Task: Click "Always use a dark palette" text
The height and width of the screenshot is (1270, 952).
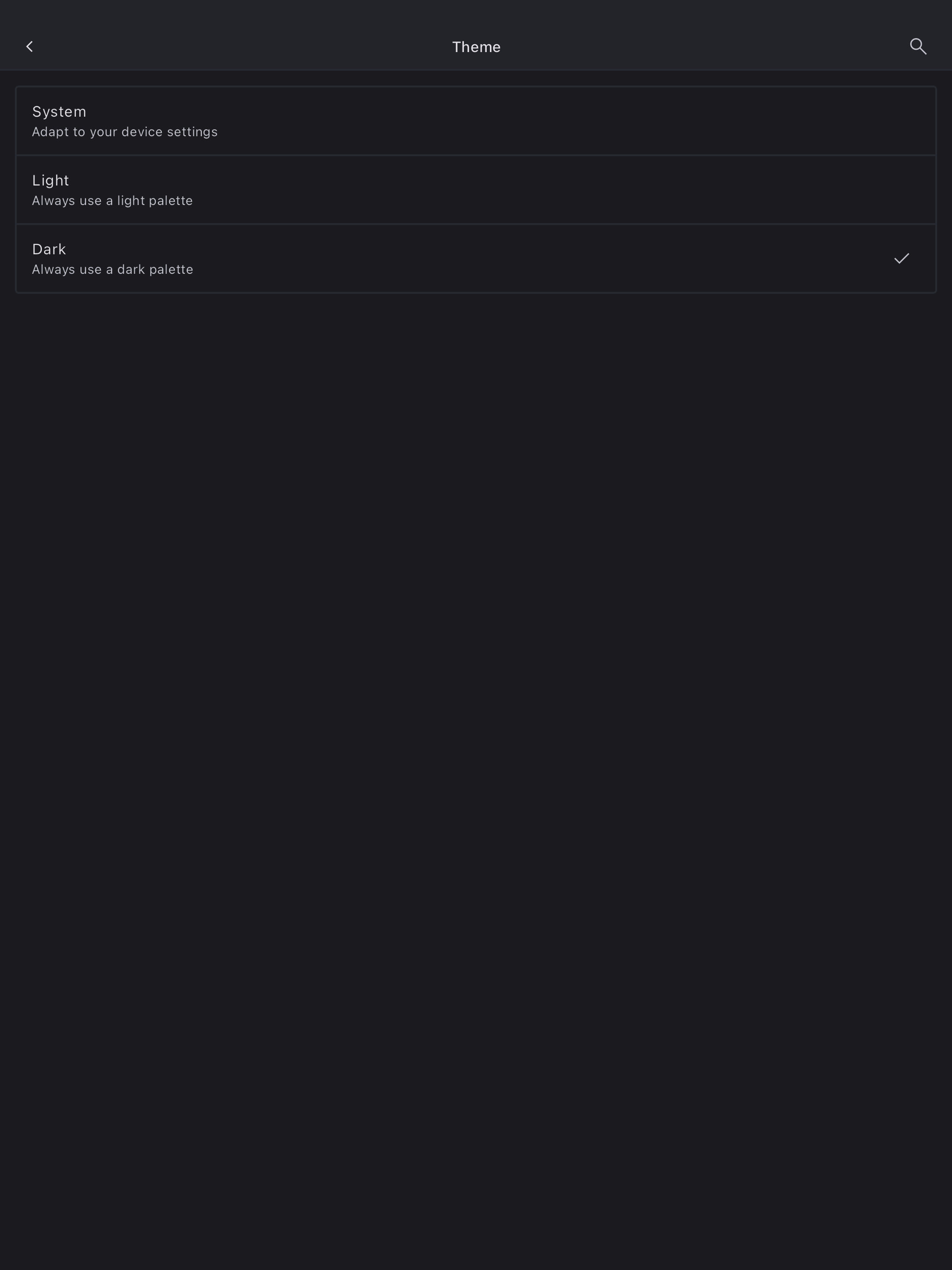Action: point(112,270)
